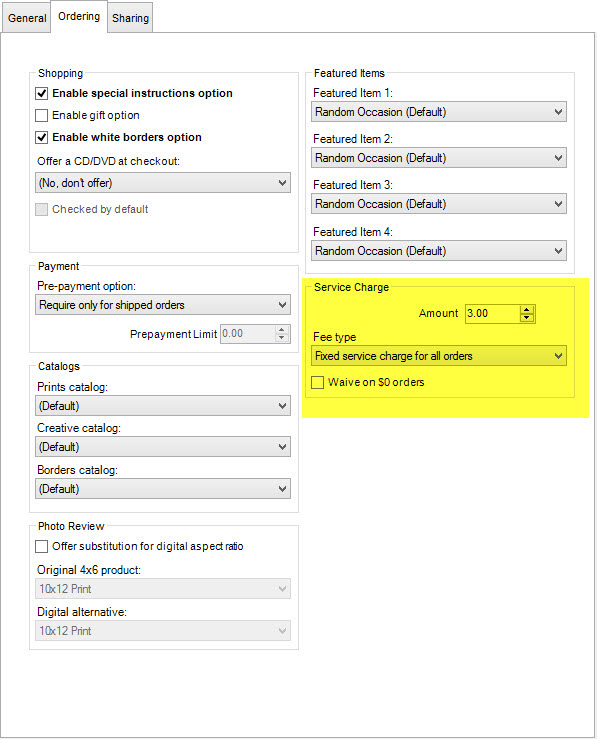Screen dimensions: 597x739
Task: Increase Service Charge amount with up arrow
Action: [527, 310]
